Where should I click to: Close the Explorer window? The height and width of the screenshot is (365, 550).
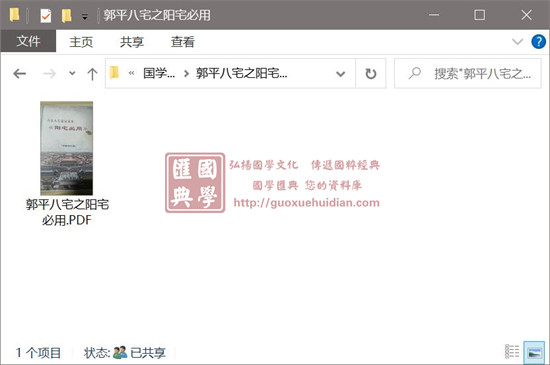[526, 15]
